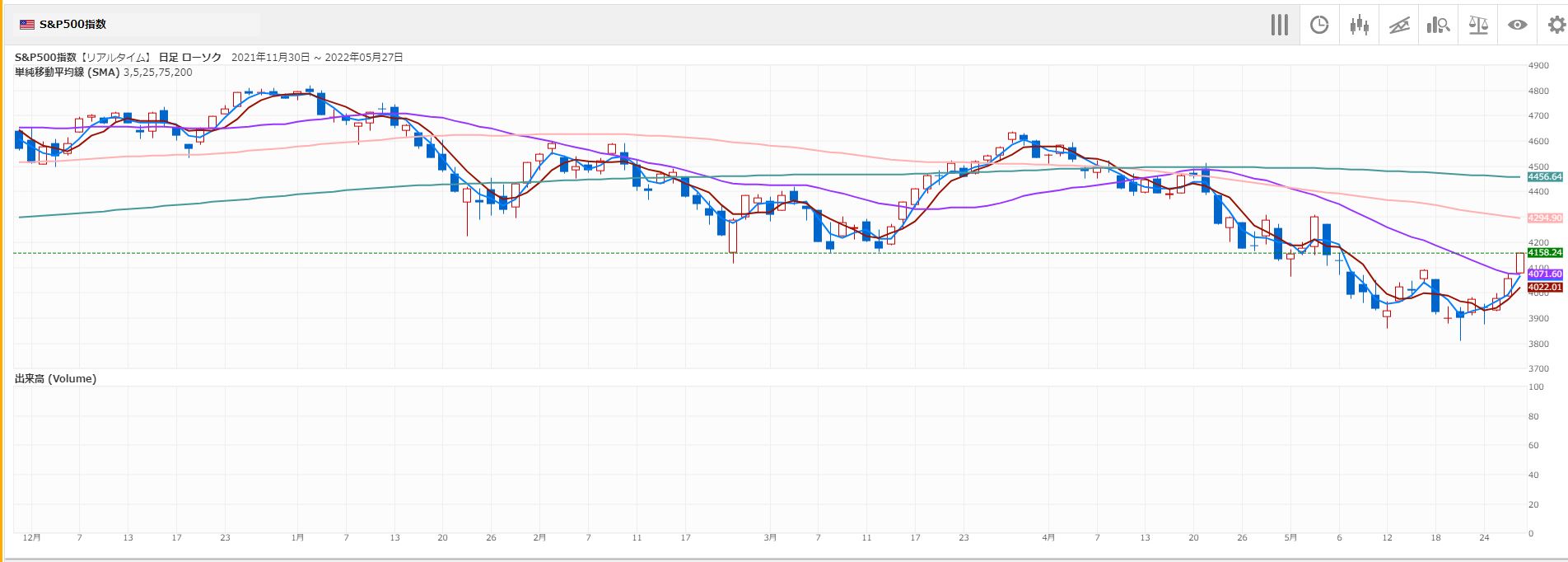Click the green 4158.24 current price tag
1568x562 pixels.
[1544, 253]
